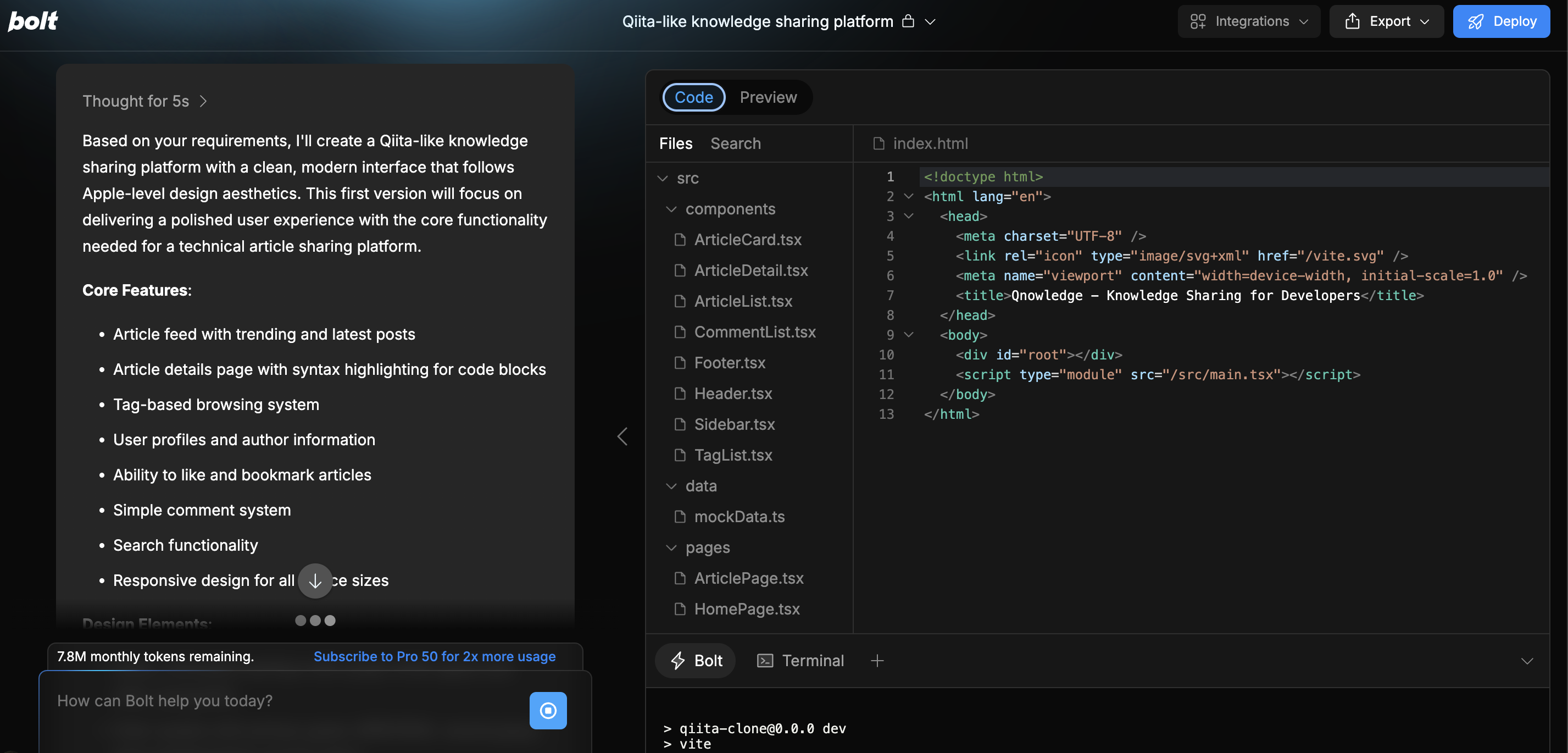Collapse the components folder
1568x753 pixels.
(671, 209)
